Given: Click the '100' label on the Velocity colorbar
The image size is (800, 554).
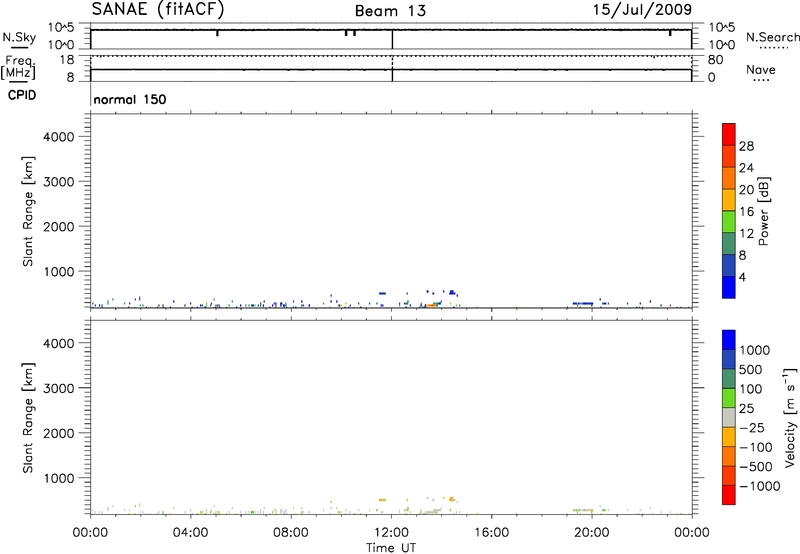Looking at the screenshot, I should [x=750, y=389].
